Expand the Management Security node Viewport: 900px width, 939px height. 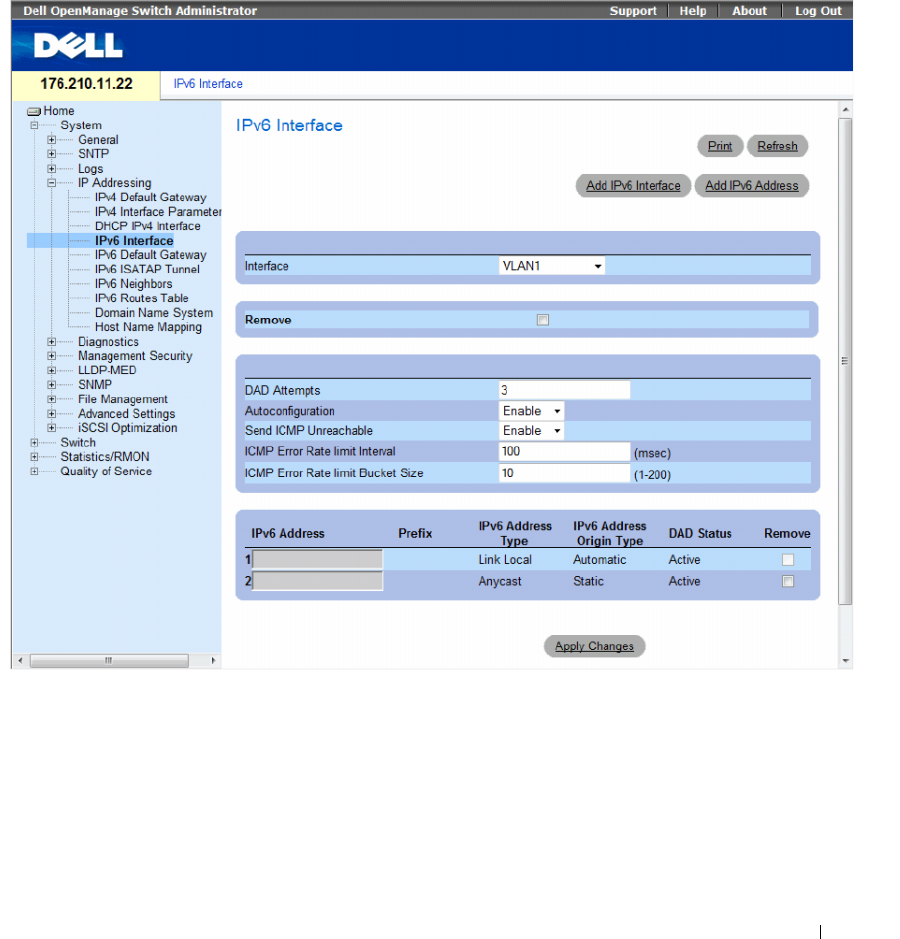pos(51,356)
